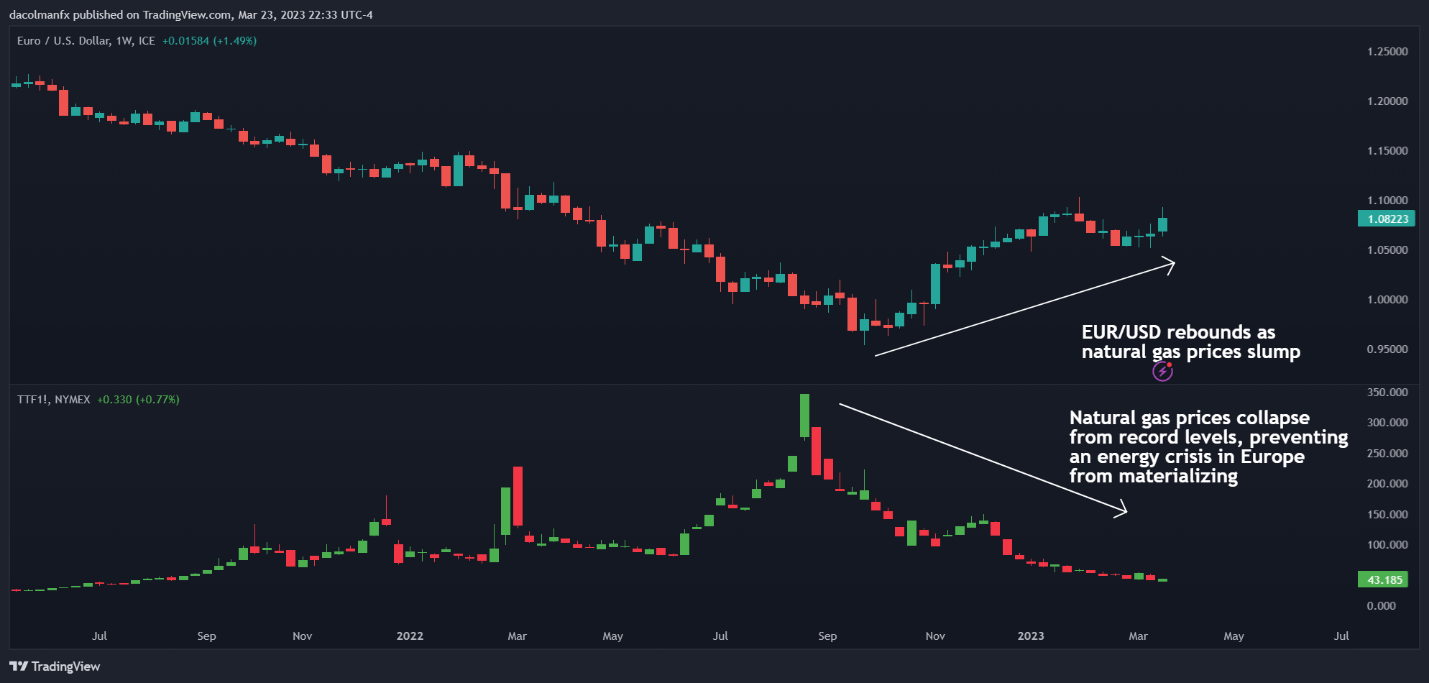The height and width of the screenshot is (683, 1429).
Task: Click the large red TTF candle in March 2022
Action: (518, 500)
